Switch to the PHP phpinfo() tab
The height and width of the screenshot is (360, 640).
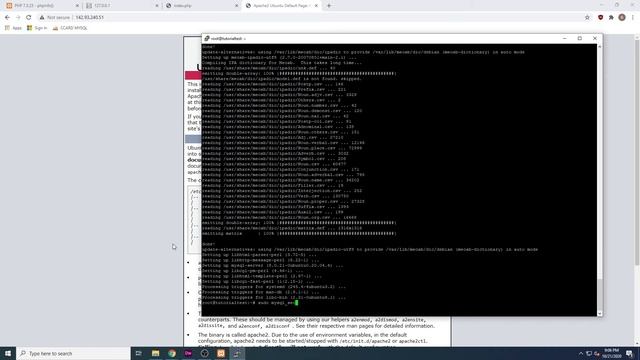[x=42, y=6]
